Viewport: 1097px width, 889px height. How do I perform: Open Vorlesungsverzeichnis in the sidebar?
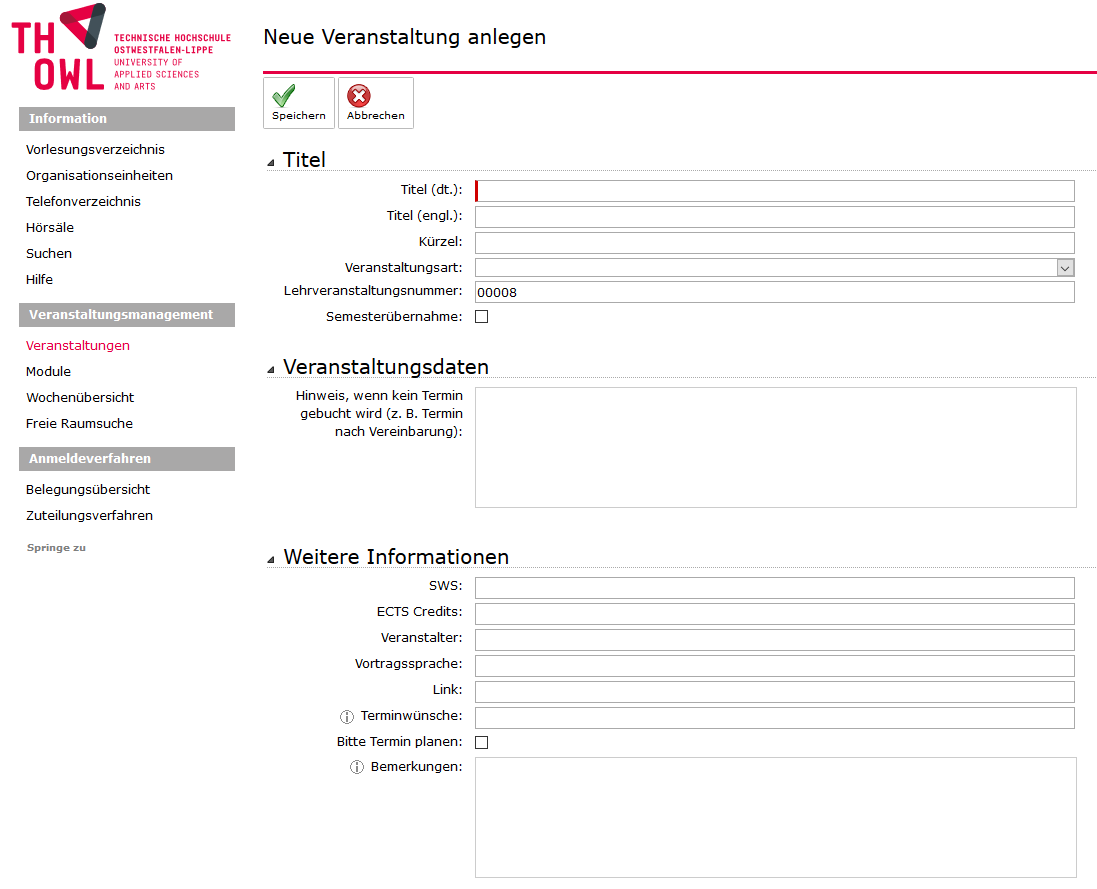tap(95, 150)
